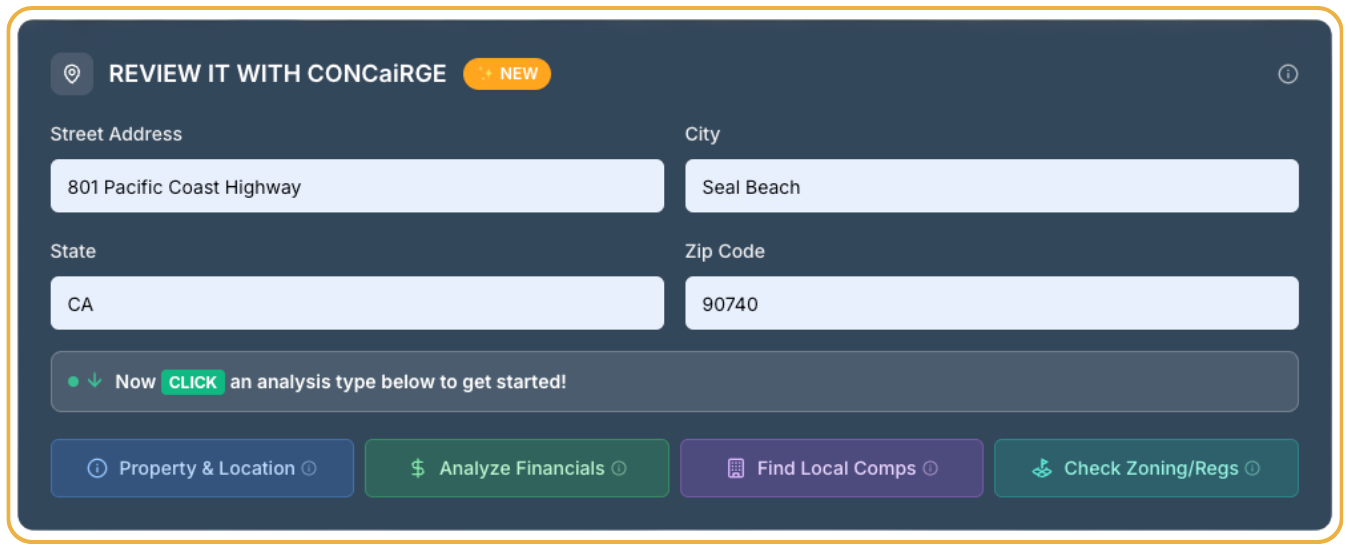Open info tooltip next to Find Local Comps
Screen dimensions: 1350x550
tap(930, 468)
